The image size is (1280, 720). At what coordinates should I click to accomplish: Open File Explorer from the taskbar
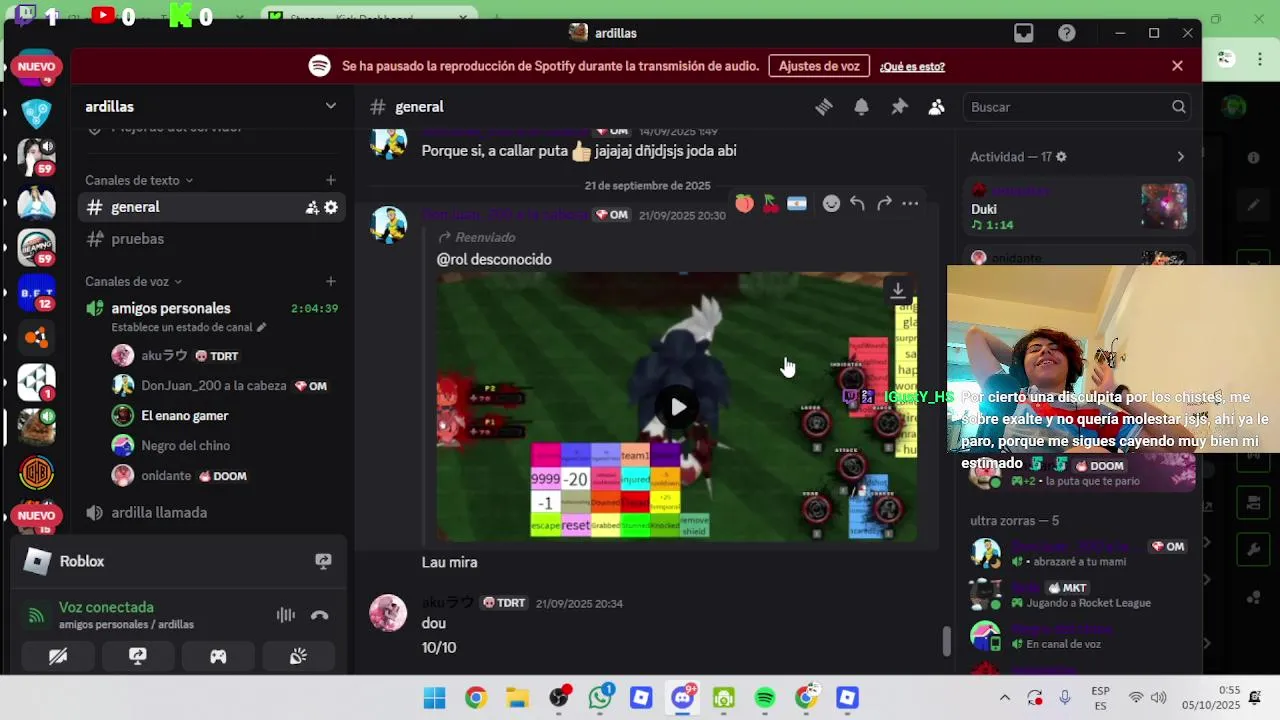coord(517,698)
